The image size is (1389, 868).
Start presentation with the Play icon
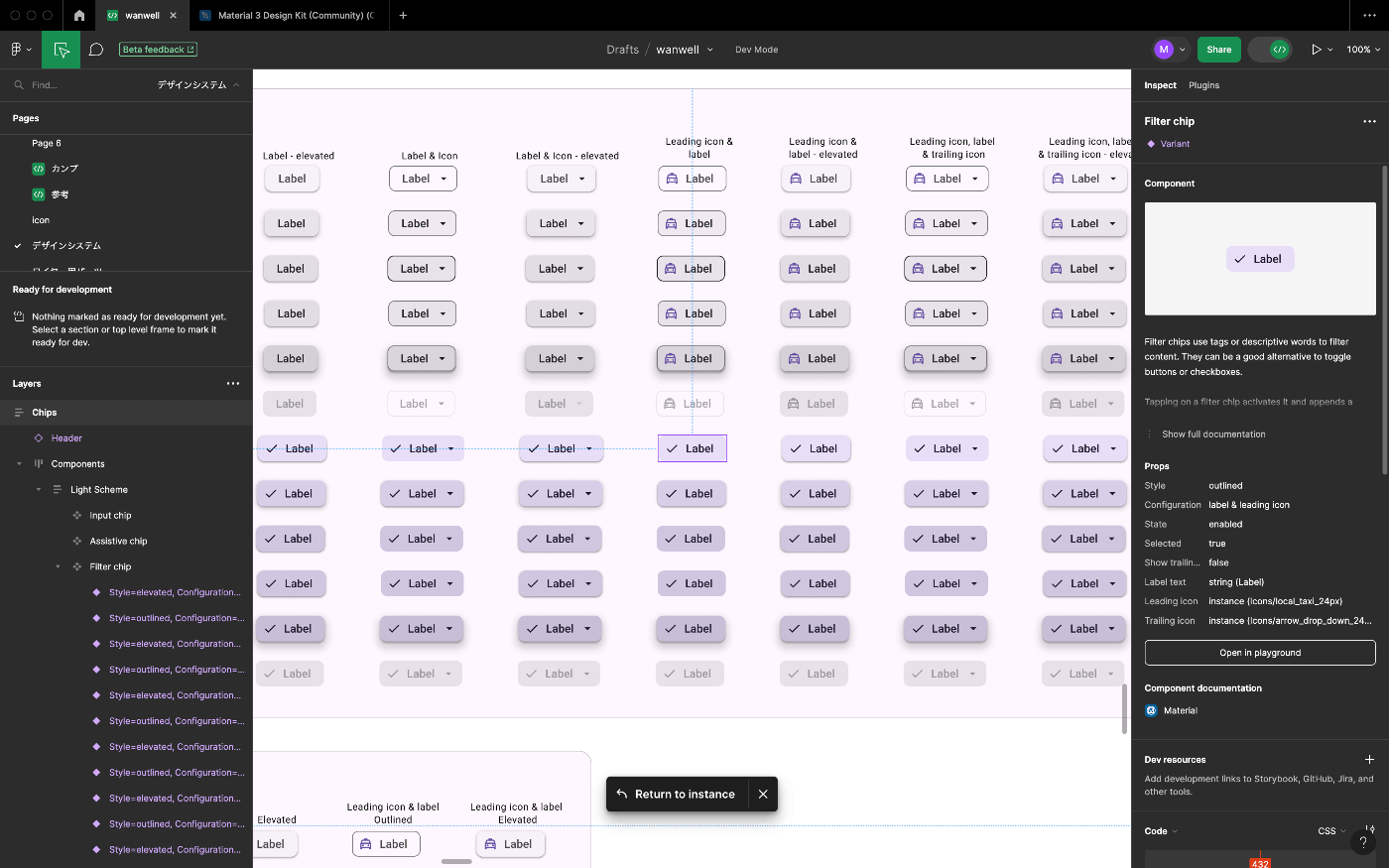pos(1317,50)
